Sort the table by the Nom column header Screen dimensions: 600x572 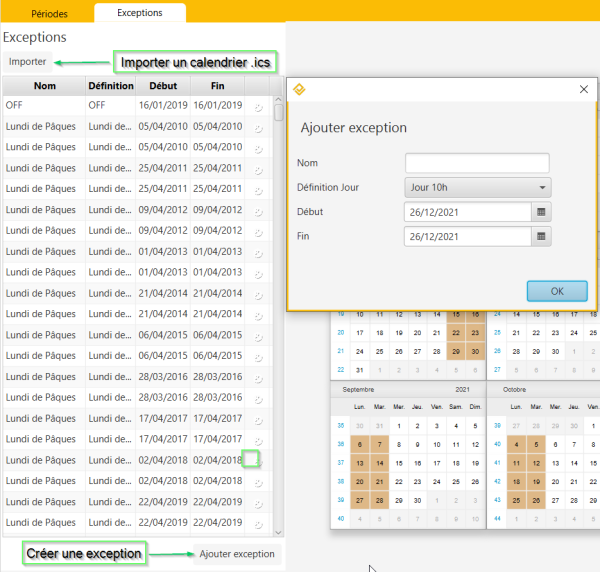point(44,86)
